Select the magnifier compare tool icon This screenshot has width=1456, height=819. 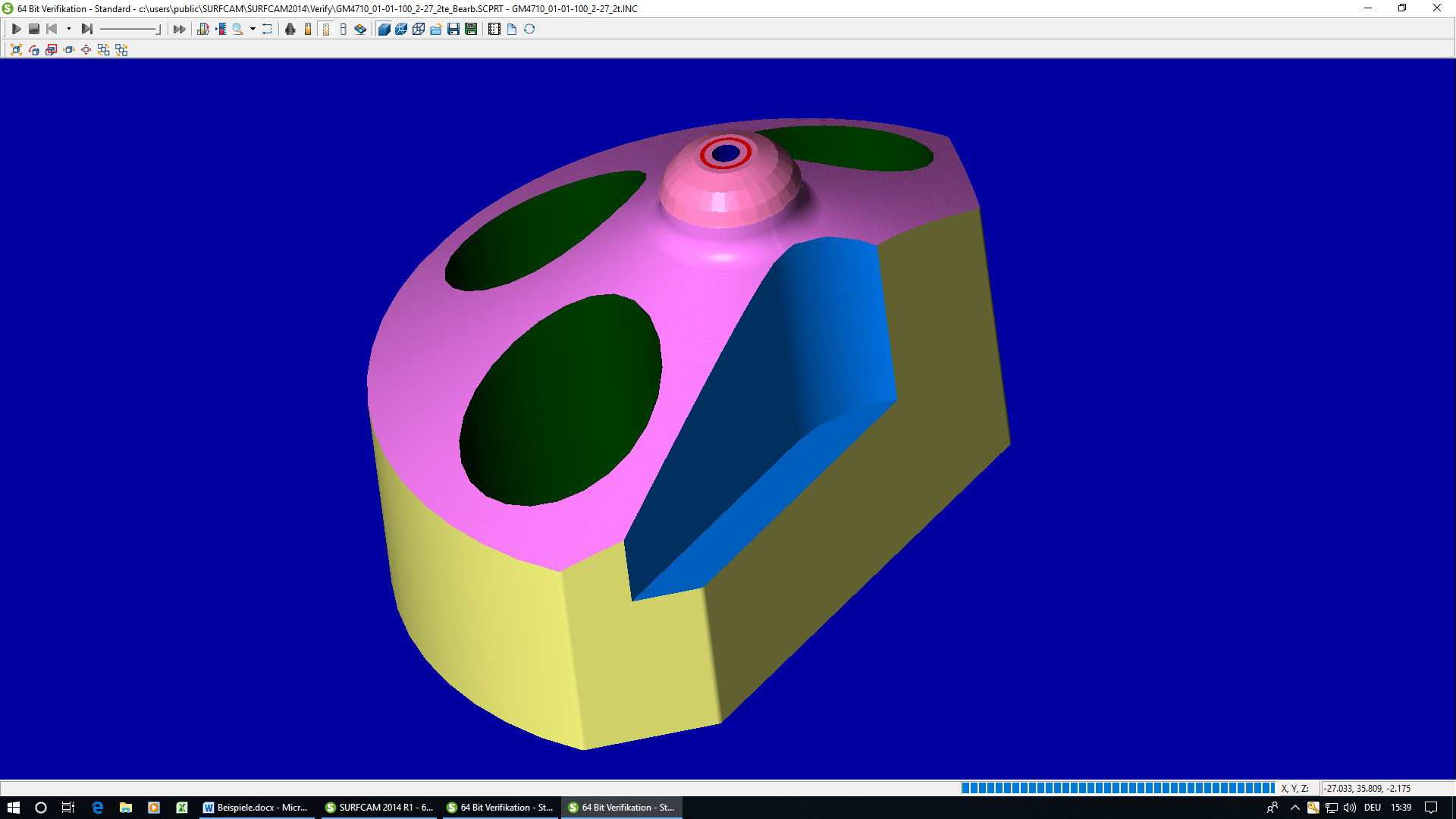click(x=238, y=29)
